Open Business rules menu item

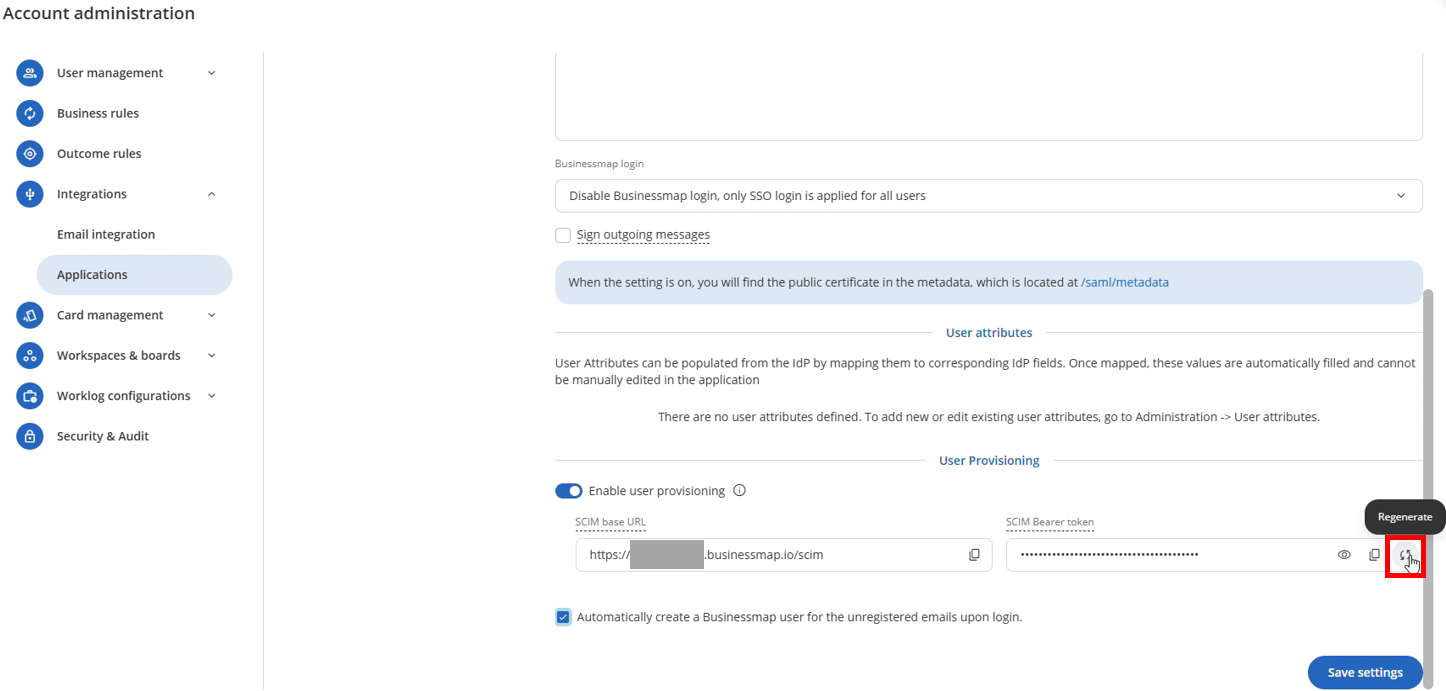98,113
